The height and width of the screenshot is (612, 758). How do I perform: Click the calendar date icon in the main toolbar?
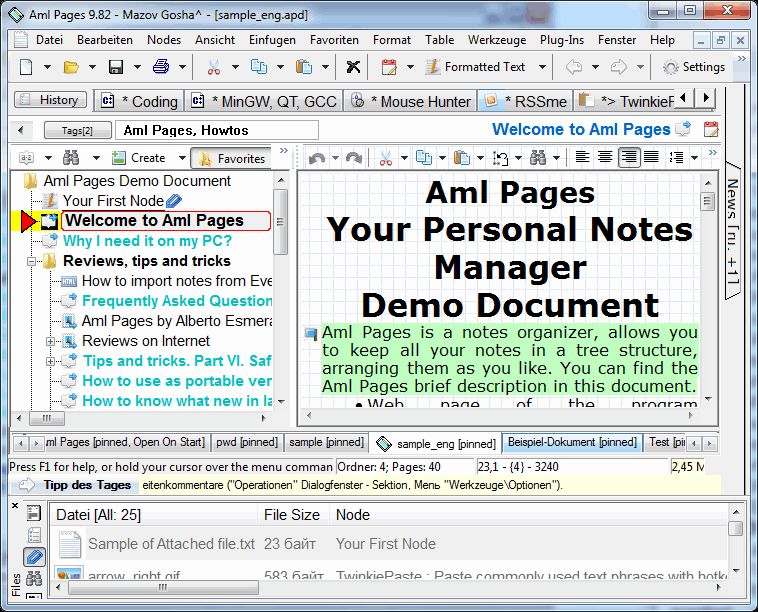pyautogui.click(x=389, y=67)
